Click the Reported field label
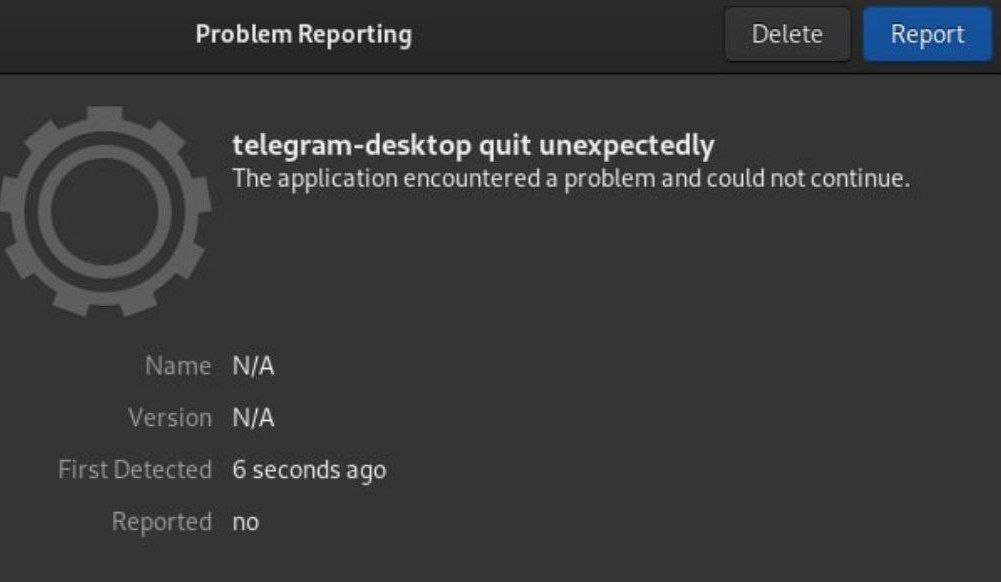The height and width of the screenshot is (582, 1001). (x=162, y=522)
